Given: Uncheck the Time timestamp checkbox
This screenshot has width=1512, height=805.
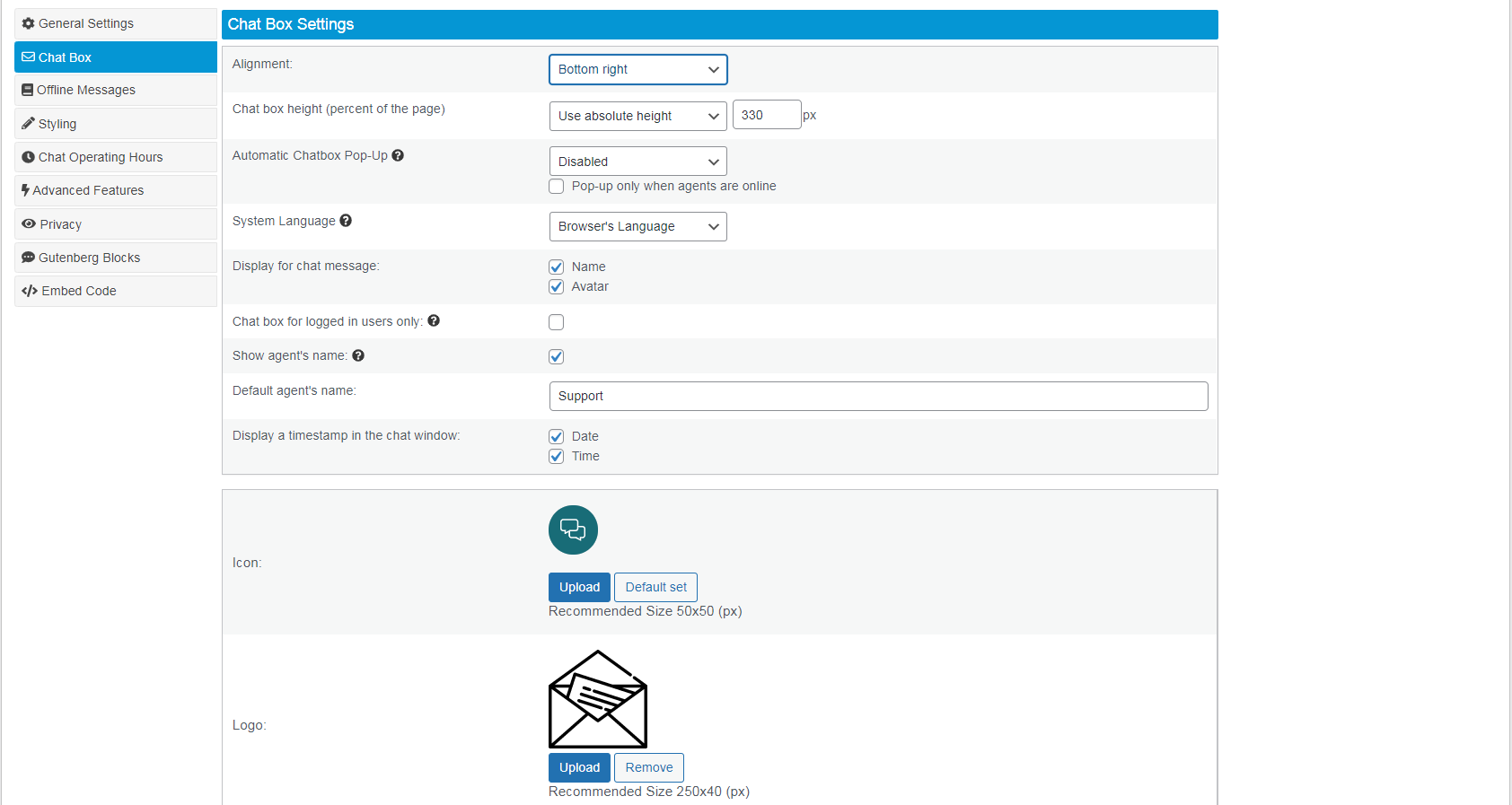Looking at the screenshot, I should pos(557,457).
